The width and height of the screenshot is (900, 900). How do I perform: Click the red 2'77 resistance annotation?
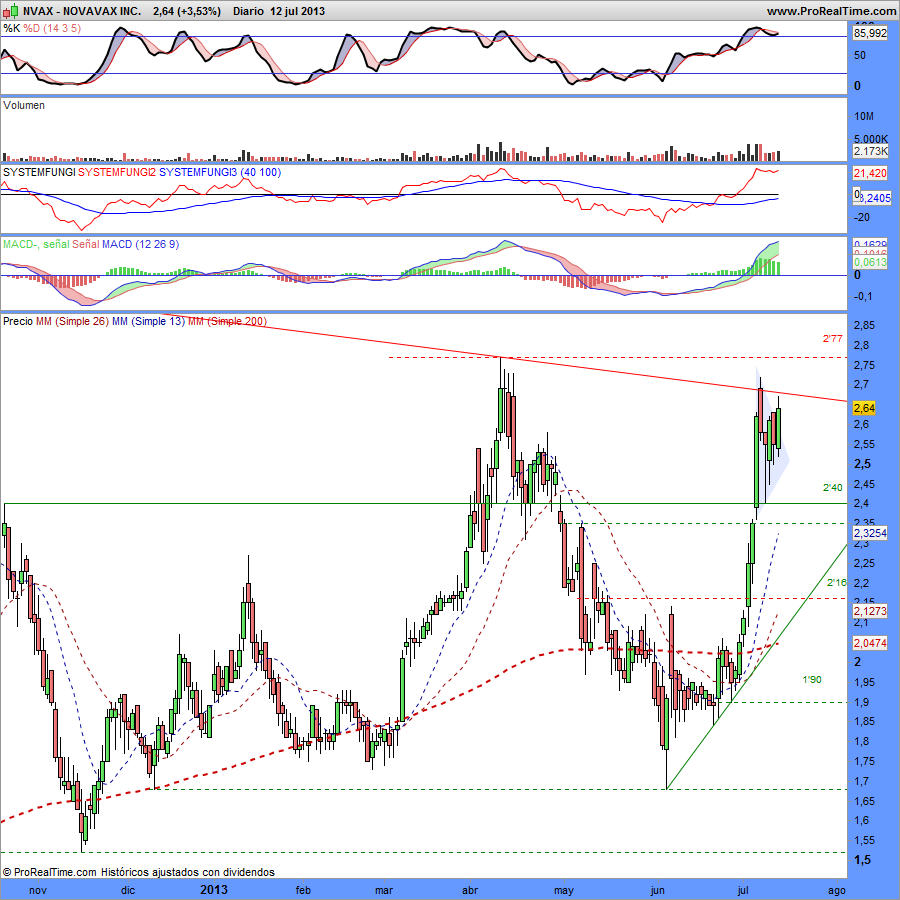pos(833,339)
